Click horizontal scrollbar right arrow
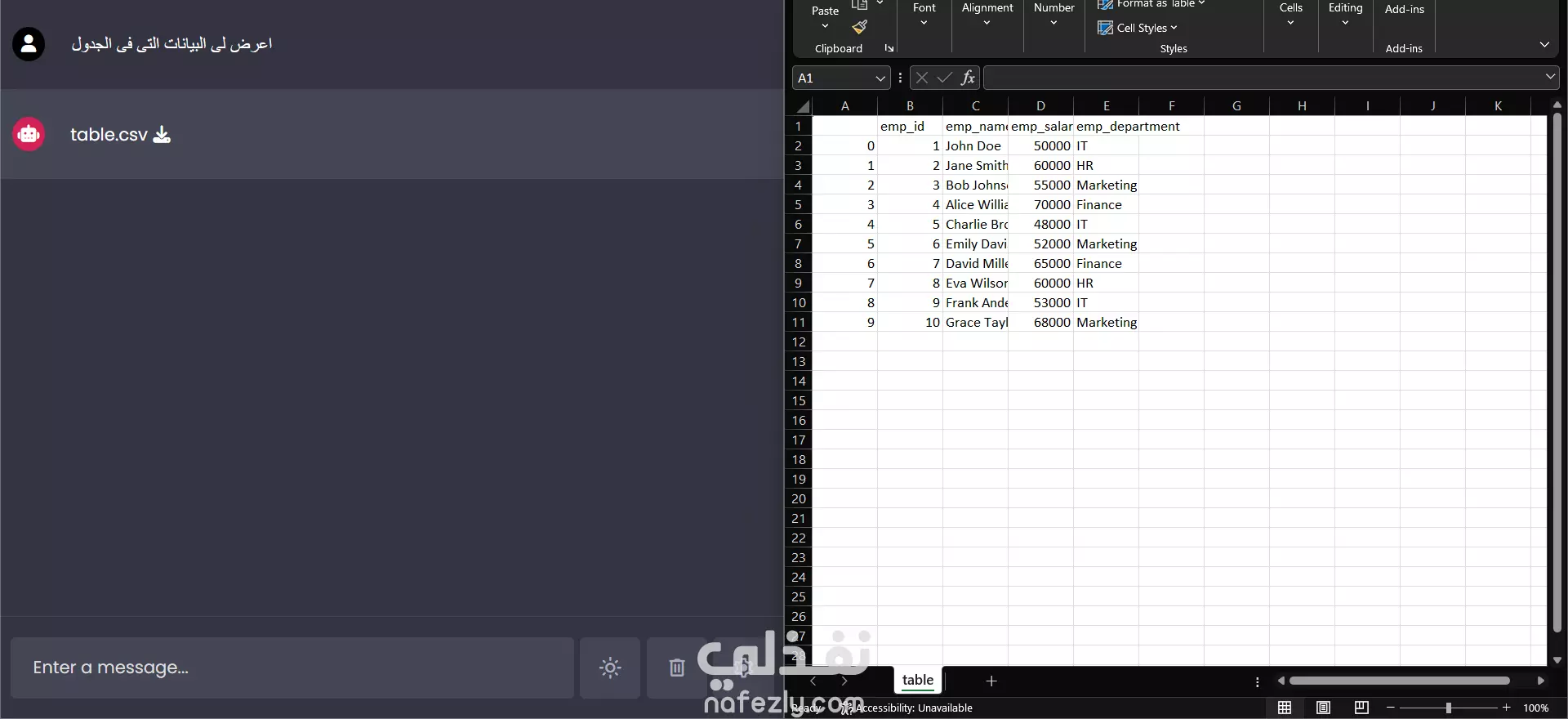 (1540, 681)
